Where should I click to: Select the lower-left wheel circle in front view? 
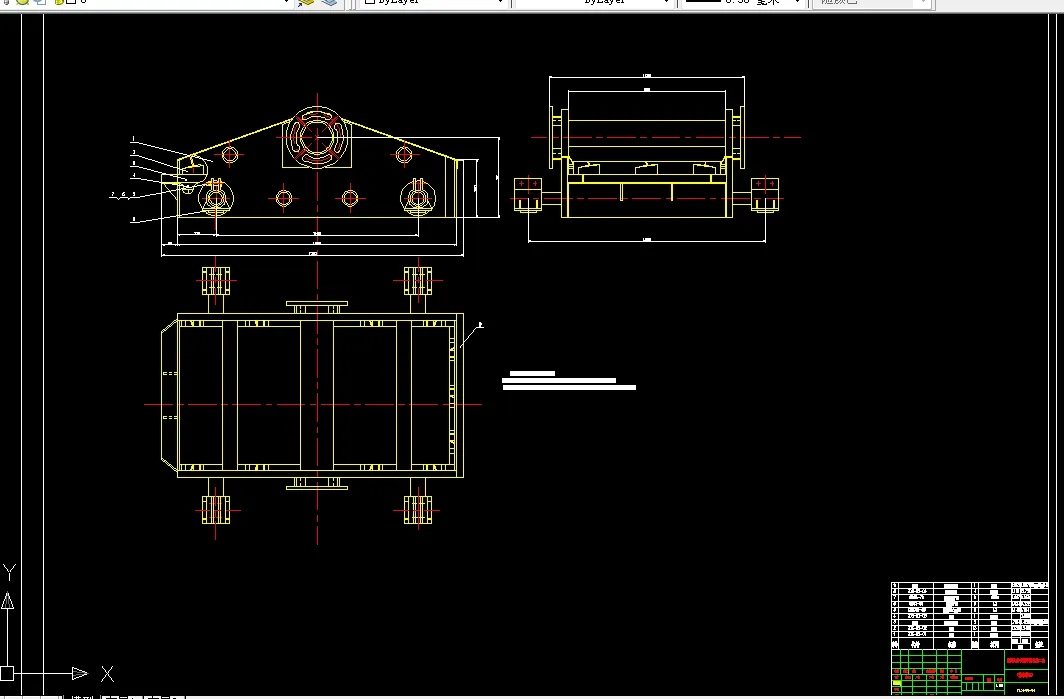click(x=216, y=198)
